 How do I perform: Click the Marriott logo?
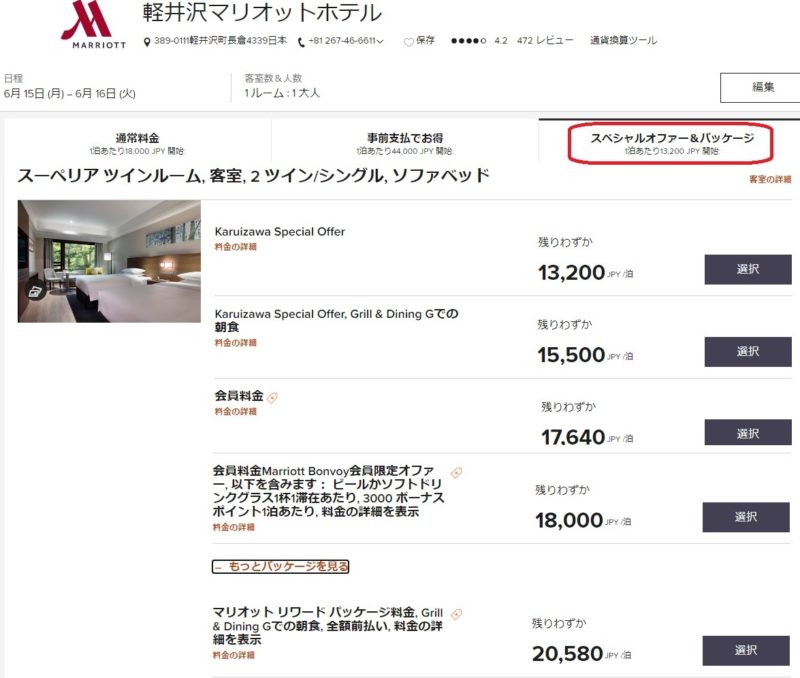tap(94, 24)
